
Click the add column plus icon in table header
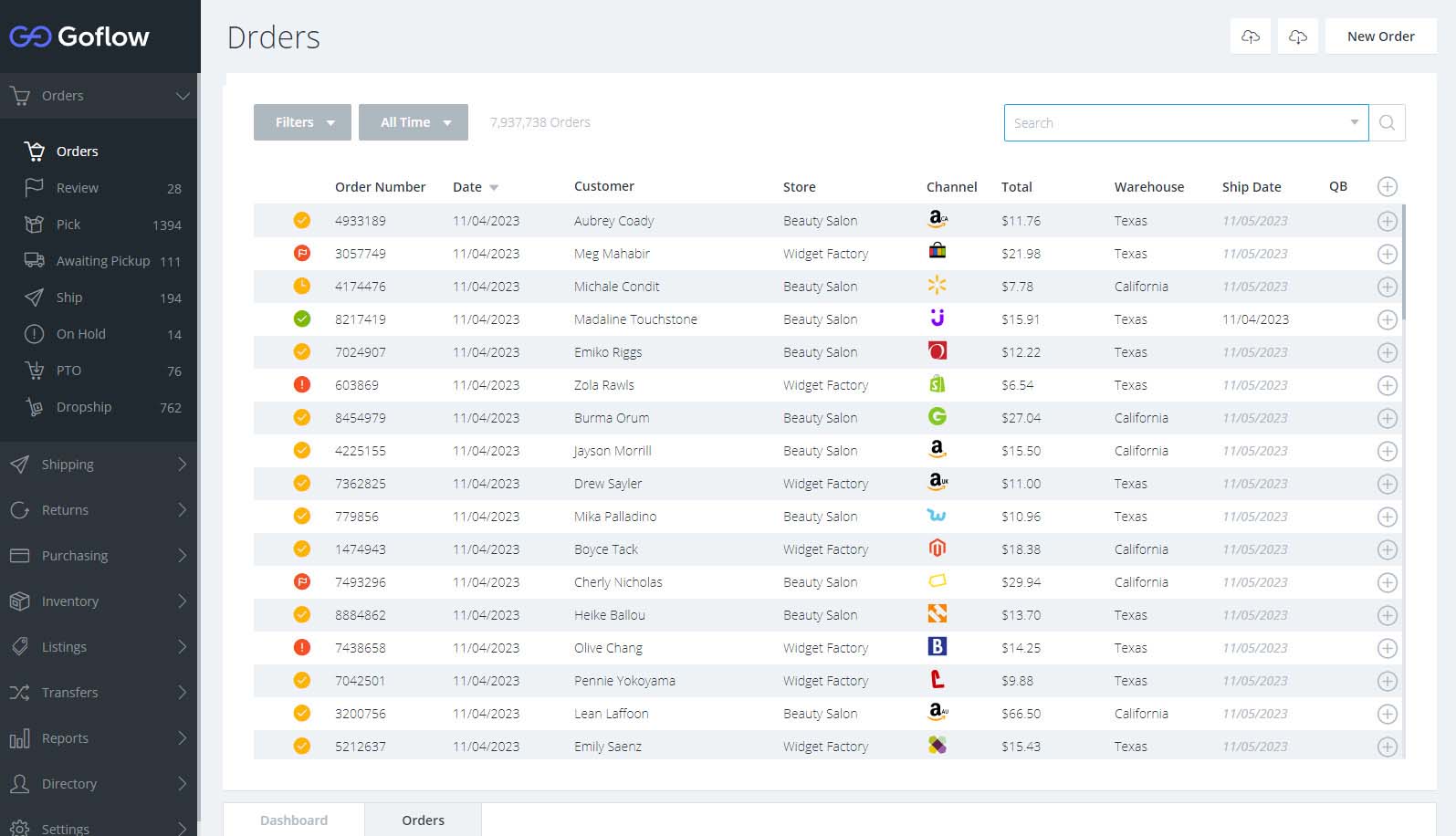coord(1387,187)
